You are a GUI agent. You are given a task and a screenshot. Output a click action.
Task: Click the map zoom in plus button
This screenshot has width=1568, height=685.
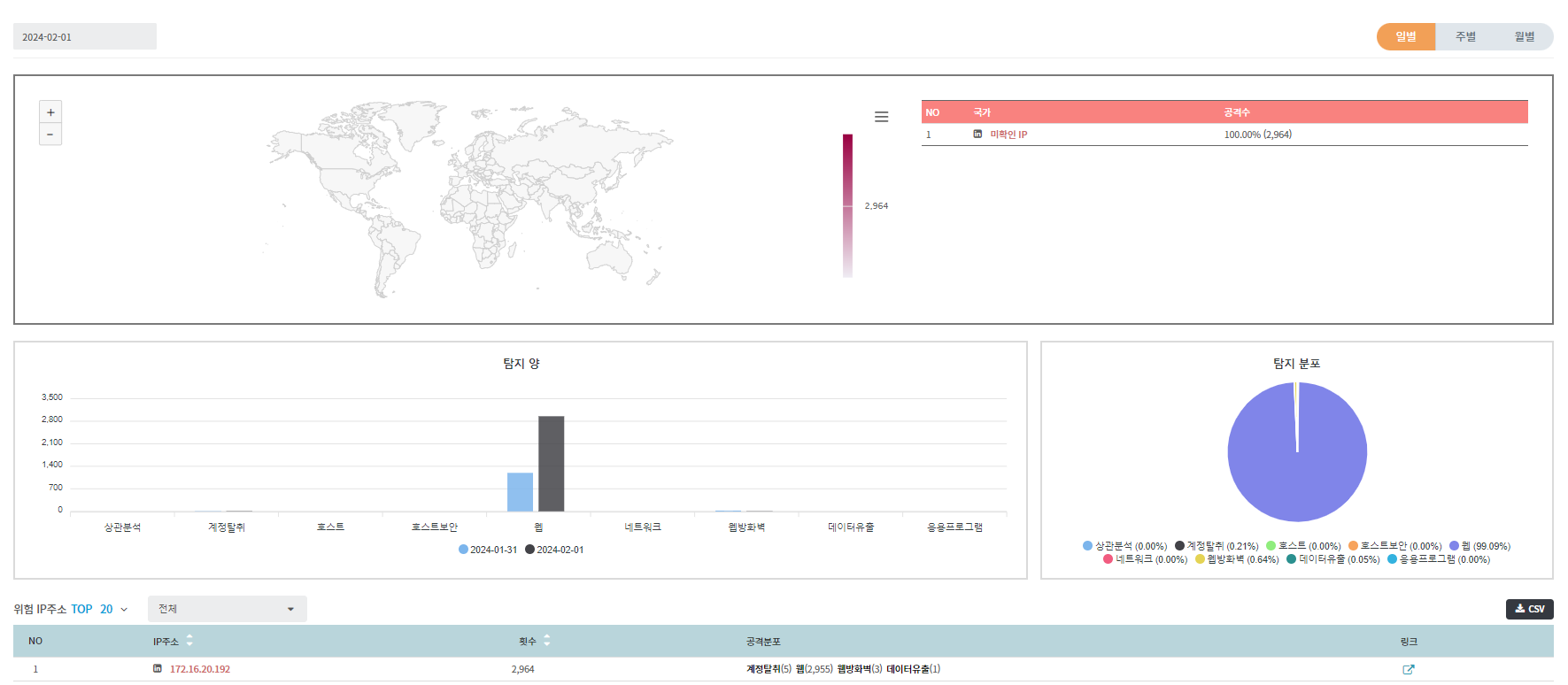click(x=50, y=112)
